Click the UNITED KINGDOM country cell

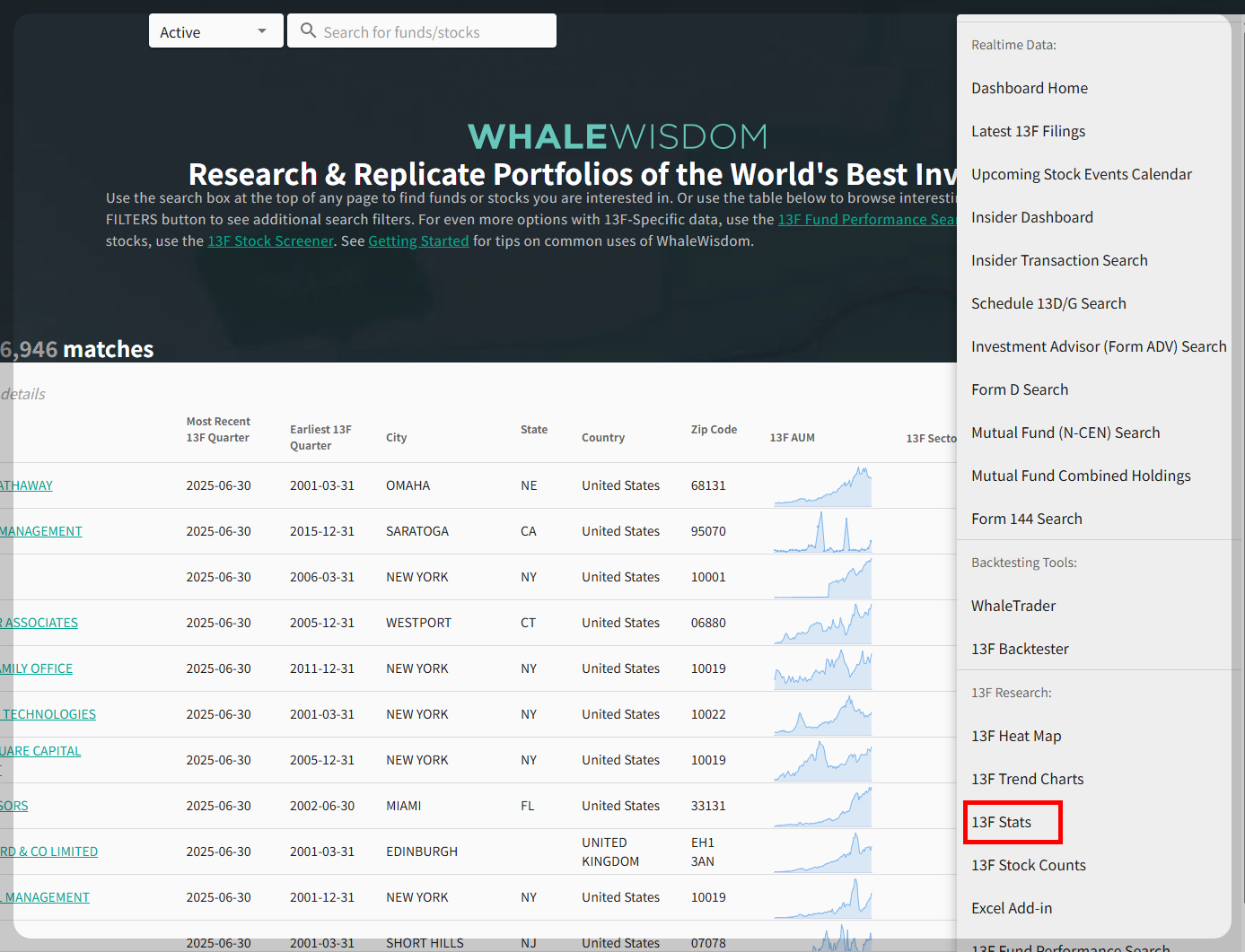click(610, 852)
